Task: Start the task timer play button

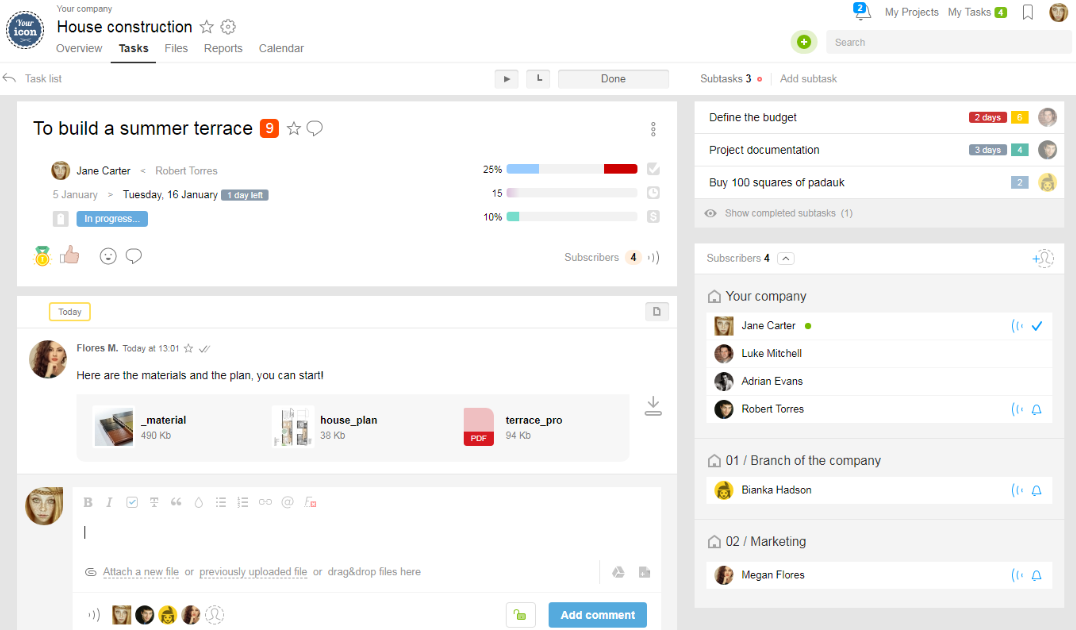Action: [506, 79]
